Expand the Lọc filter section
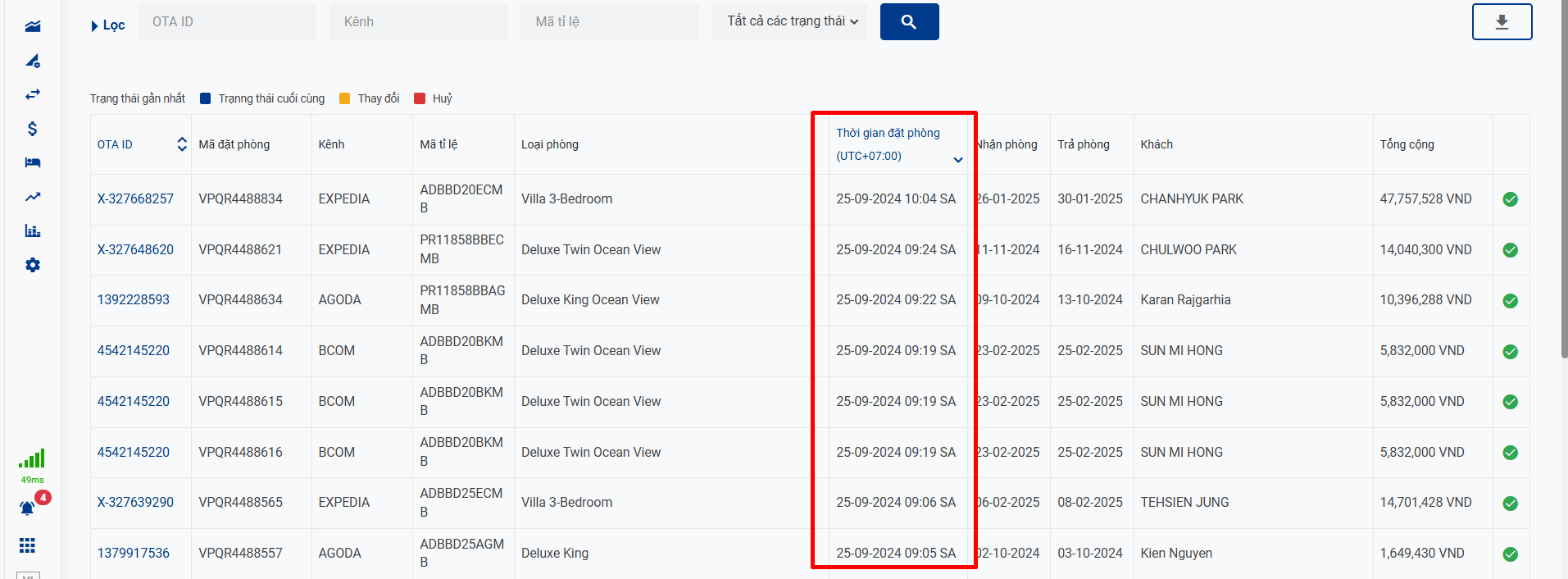The height and width of the screenshot is (579, 1568). point(107,25)
